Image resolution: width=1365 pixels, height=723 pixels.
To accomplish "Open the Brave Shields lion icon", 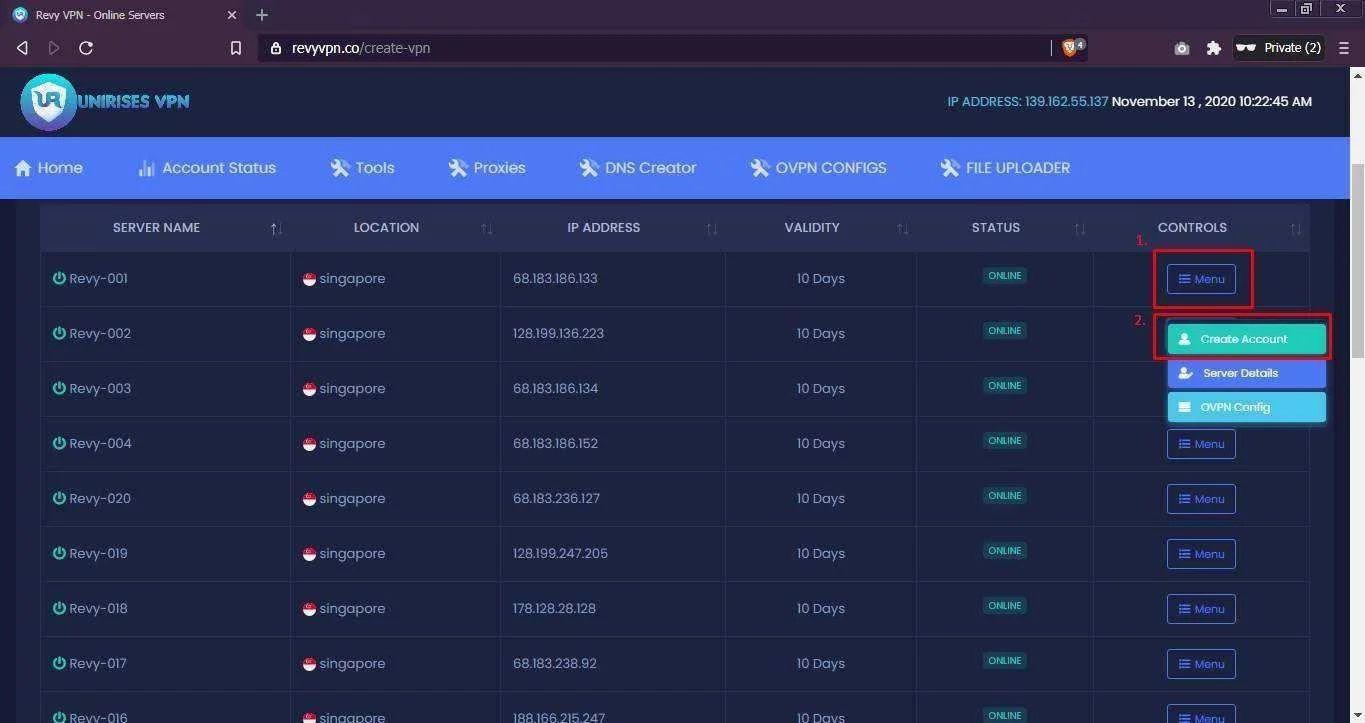I will pos(1069,47).
